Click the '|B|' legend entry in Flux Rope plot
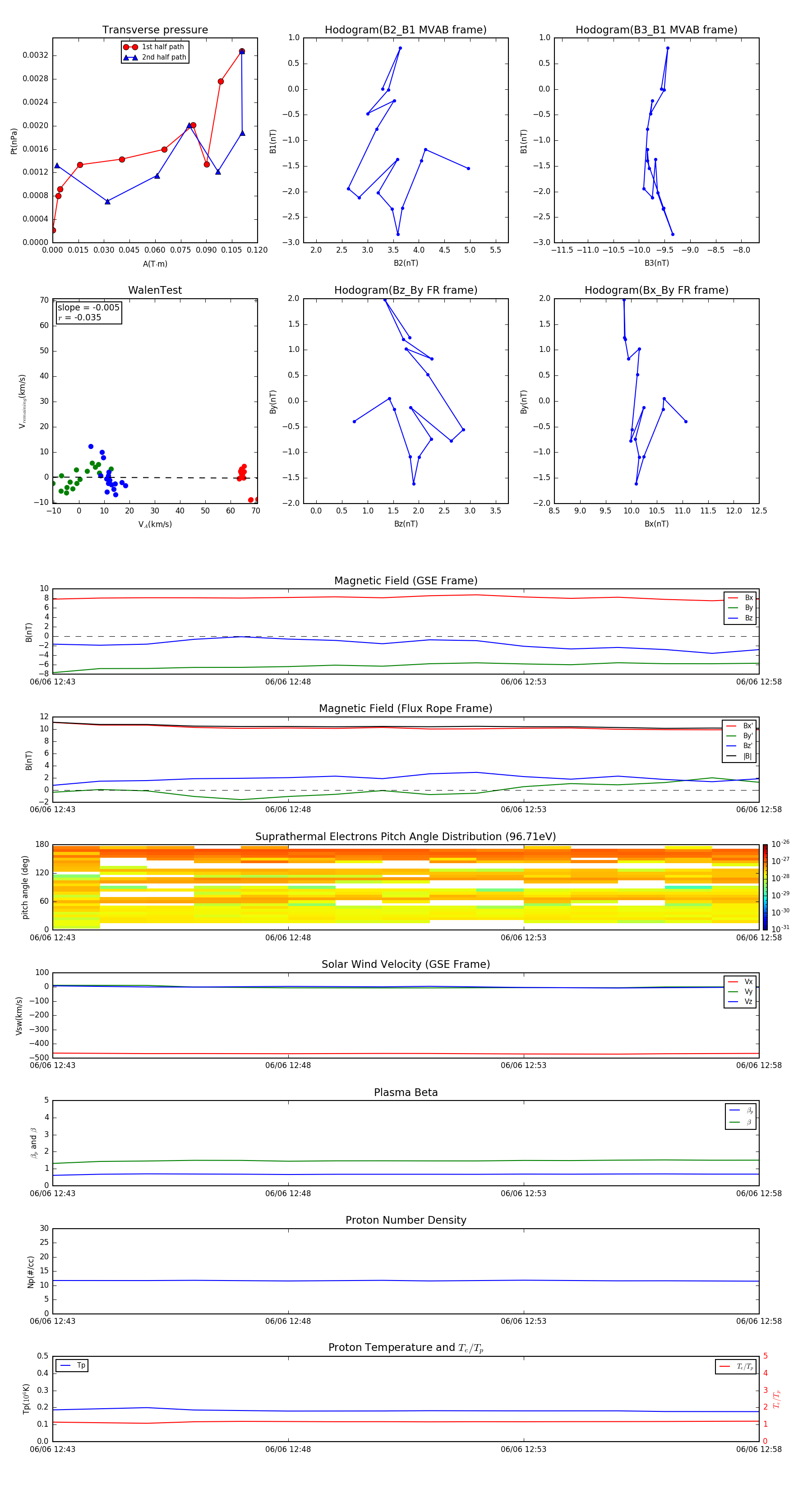Image resolution: width=812 pixels, height=1489 pixels. coord(740,756)
